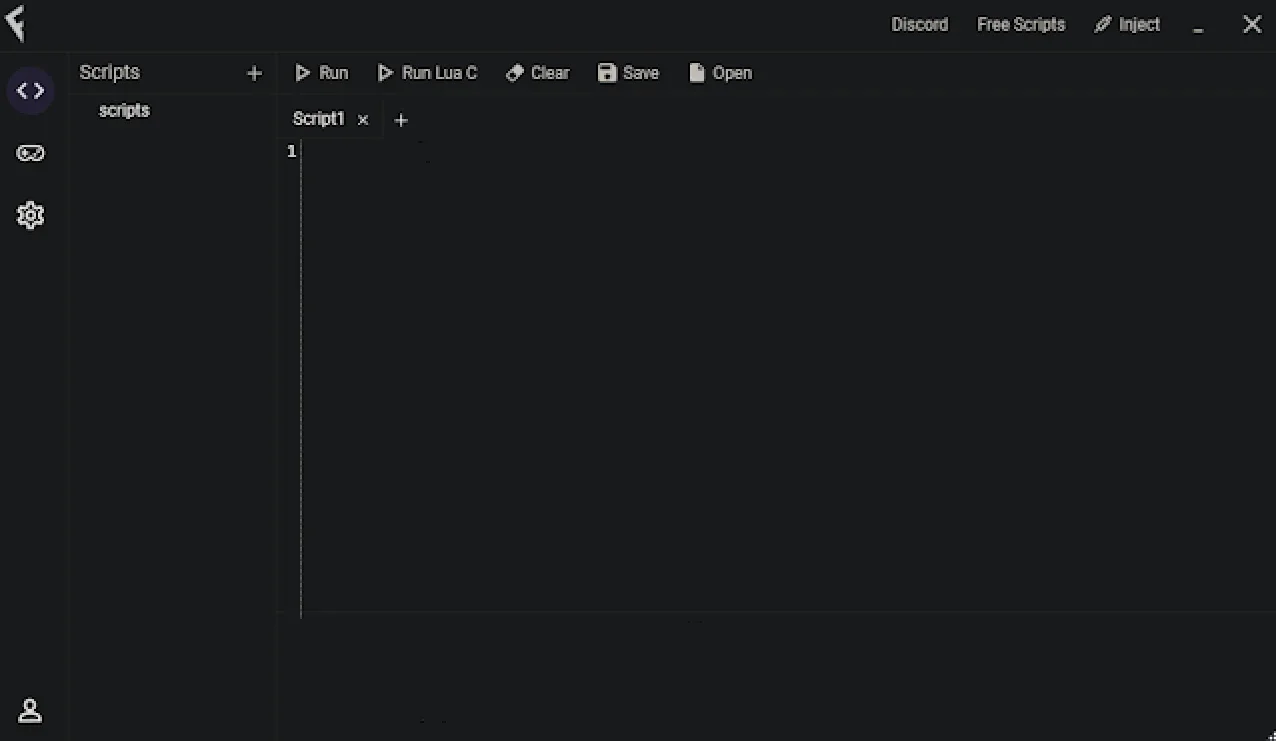Click the app logo in the top corner
Image resolution: width=1276 pixels, height=741 pixels.
15,24
